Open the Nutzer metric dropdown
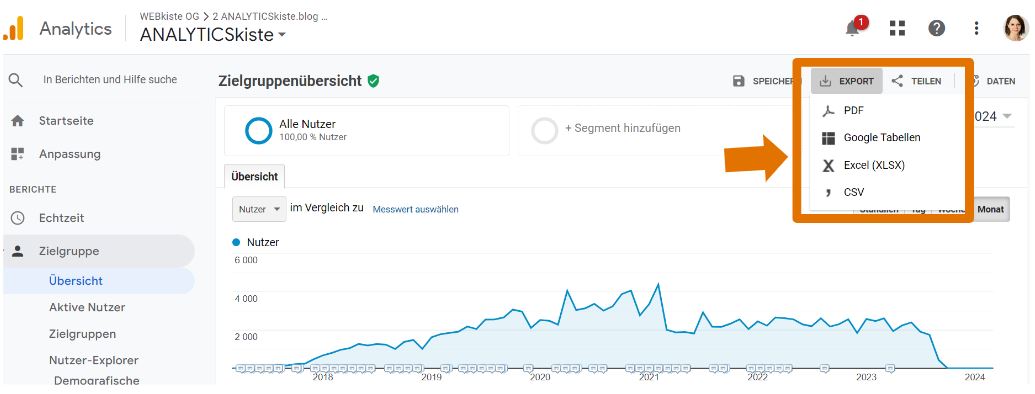The image size is (1035, 394). point(259,209)
